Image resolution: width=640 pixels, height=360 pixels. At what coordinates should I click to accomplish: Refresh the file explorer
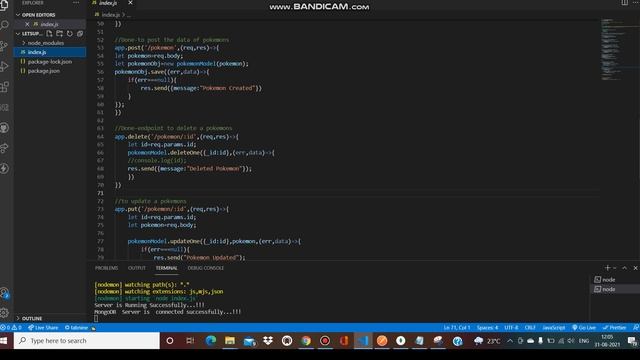tap(70, 33)
